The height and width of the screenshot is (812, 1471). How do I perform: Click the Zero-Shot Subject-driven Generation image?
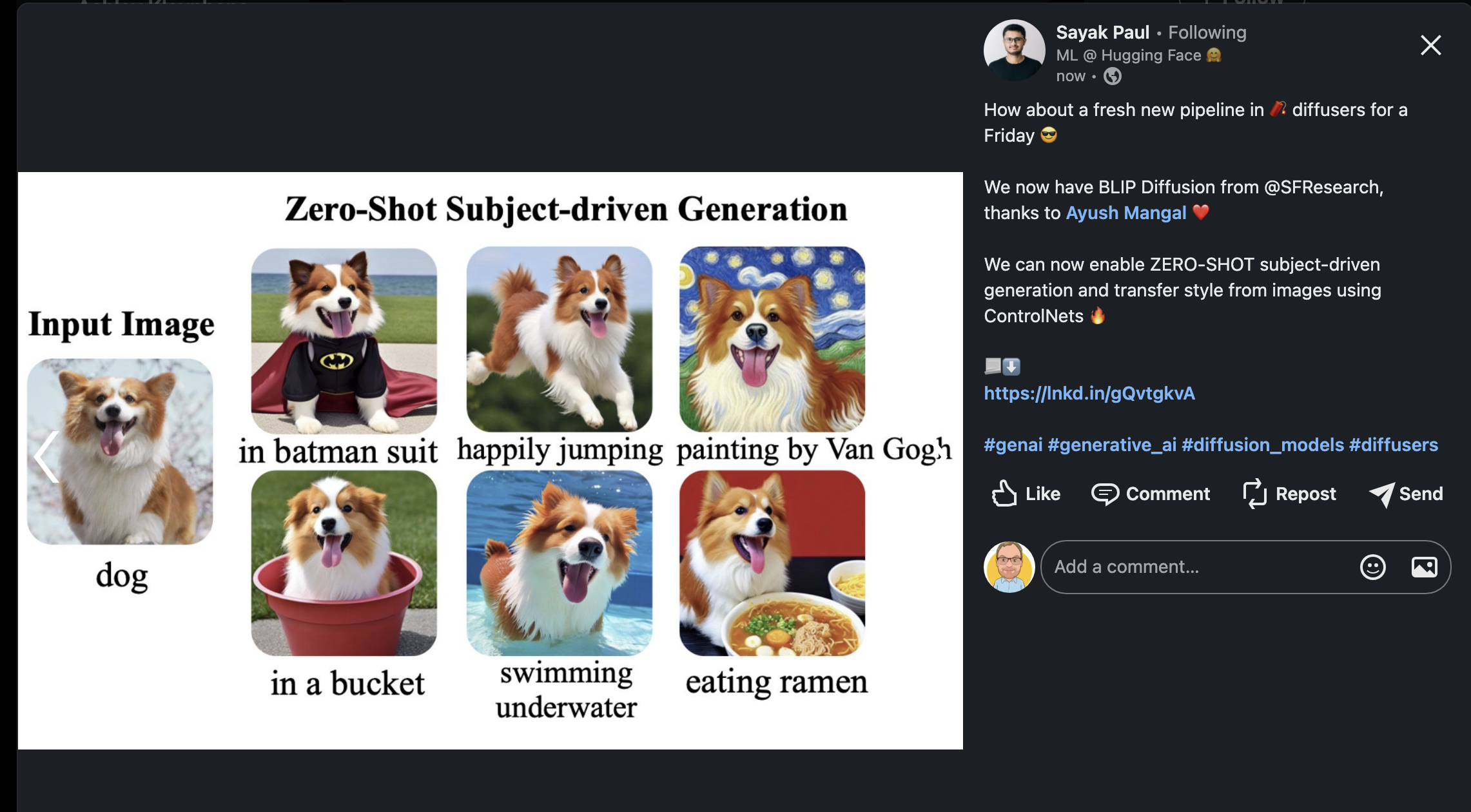tap(490, 460)
